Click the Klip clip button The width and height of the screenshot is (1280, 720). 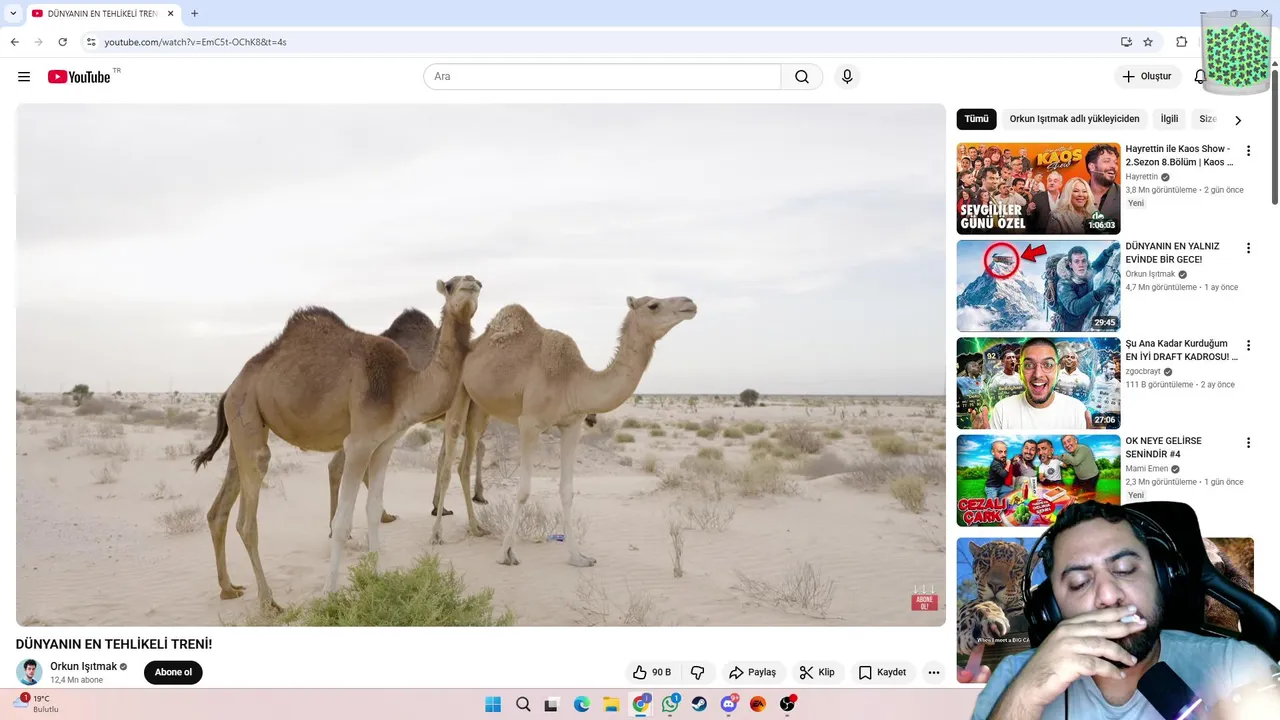[817, 672]
